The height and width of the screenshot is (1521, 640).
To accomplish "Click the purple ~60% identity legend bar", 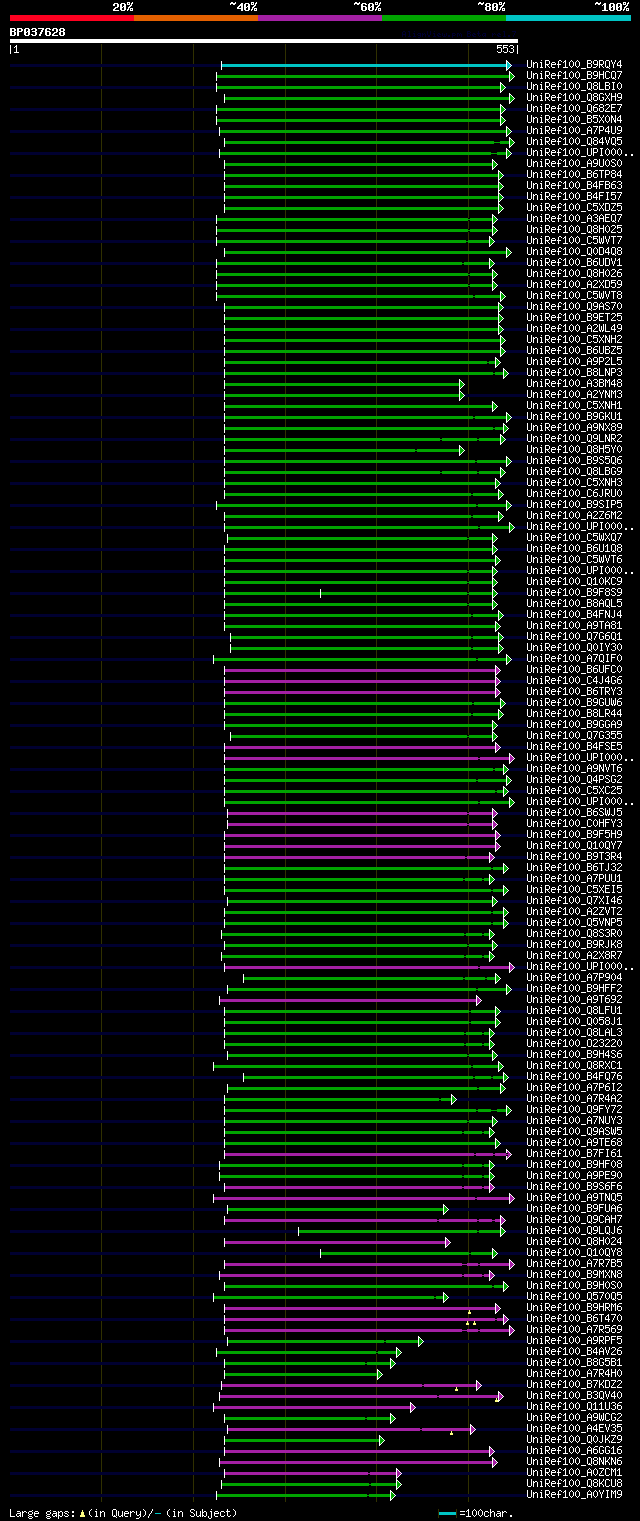I will 320,18.
